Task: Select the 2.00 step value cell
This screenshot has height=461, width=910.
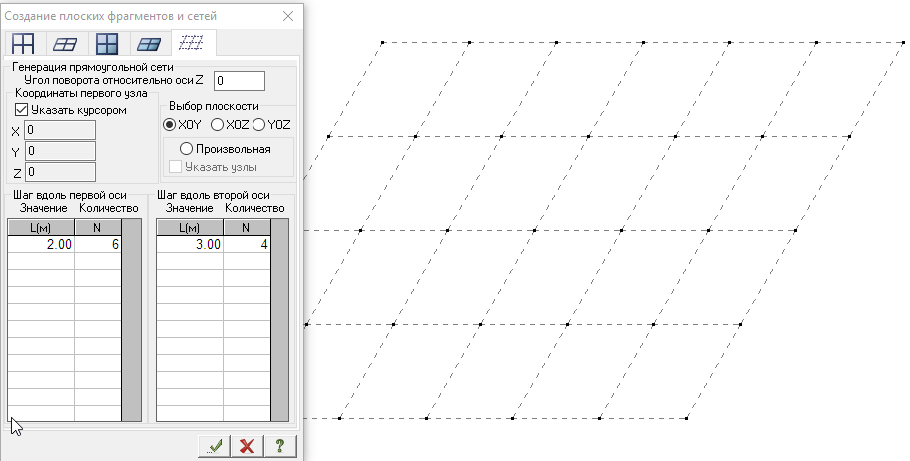Action: [x=41, y=244]
